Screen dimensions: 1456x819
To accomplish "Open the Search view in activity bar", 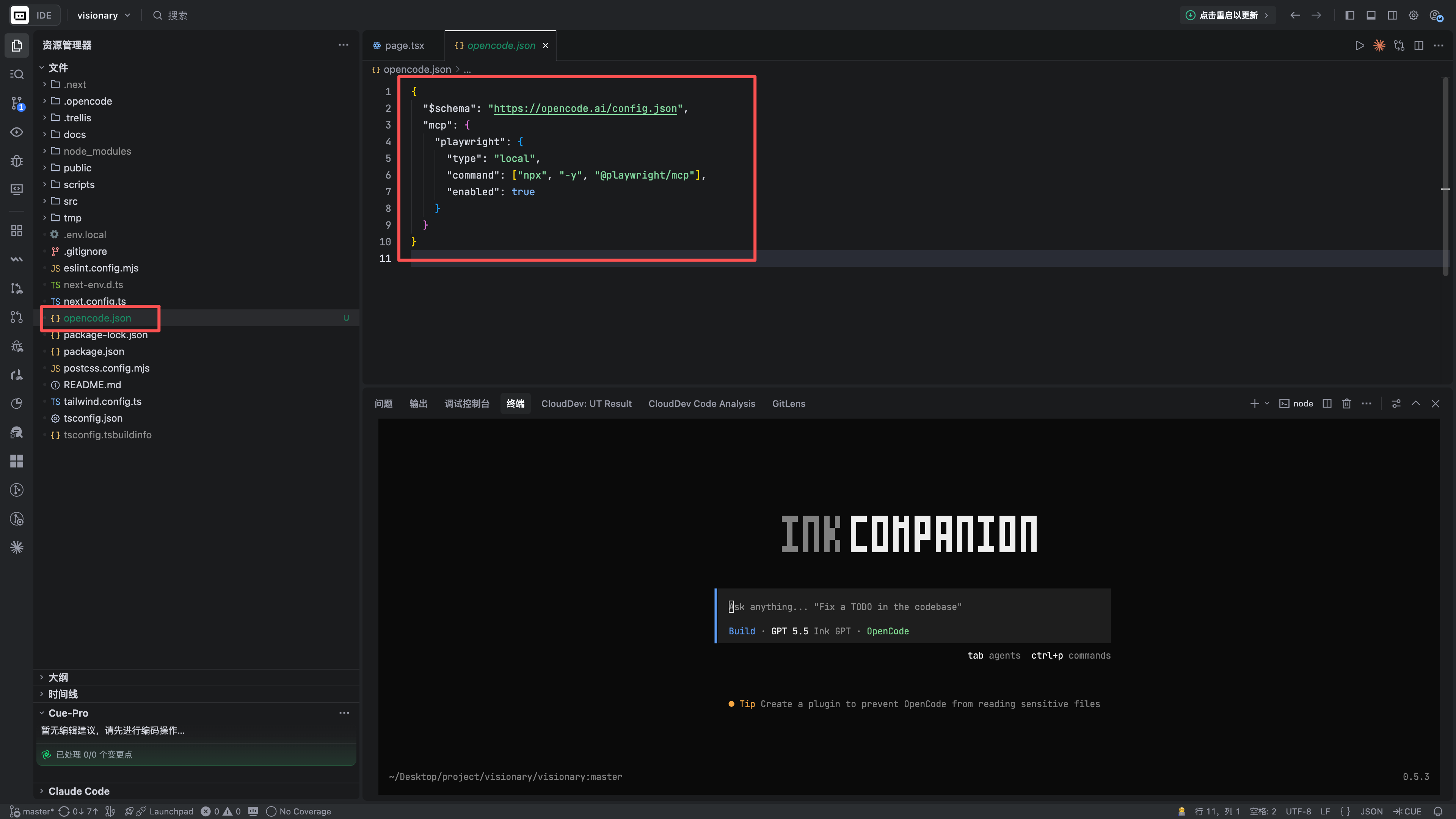I will click(17, 74).
